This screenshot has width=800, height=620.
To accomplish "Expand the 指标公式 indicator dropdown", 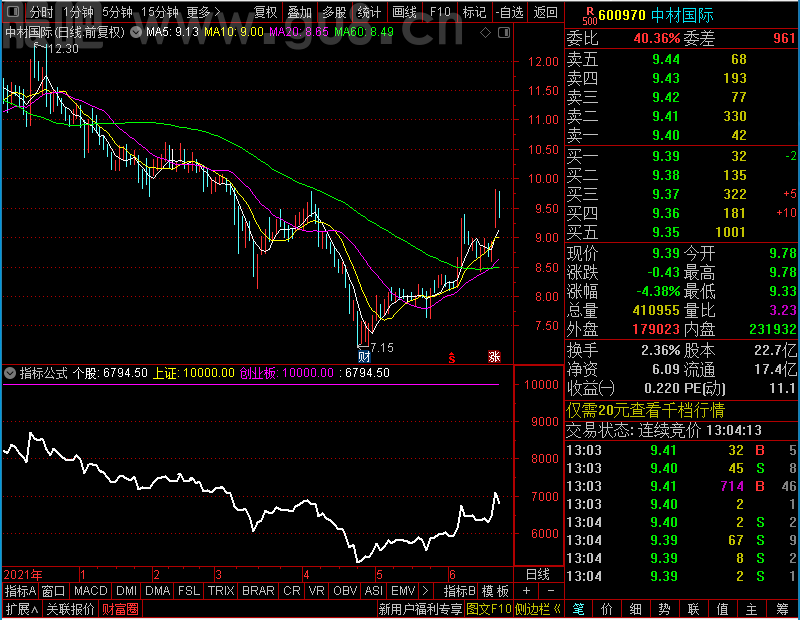I will tap(10, 373).
